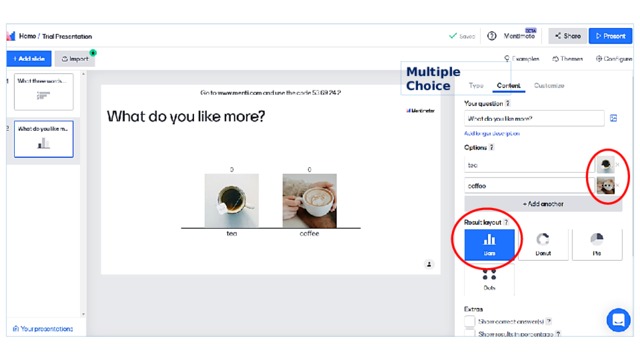This screenshot has height=360, width=640.
Task: Click slide list scrollbar down arrow
Action: 83,314
